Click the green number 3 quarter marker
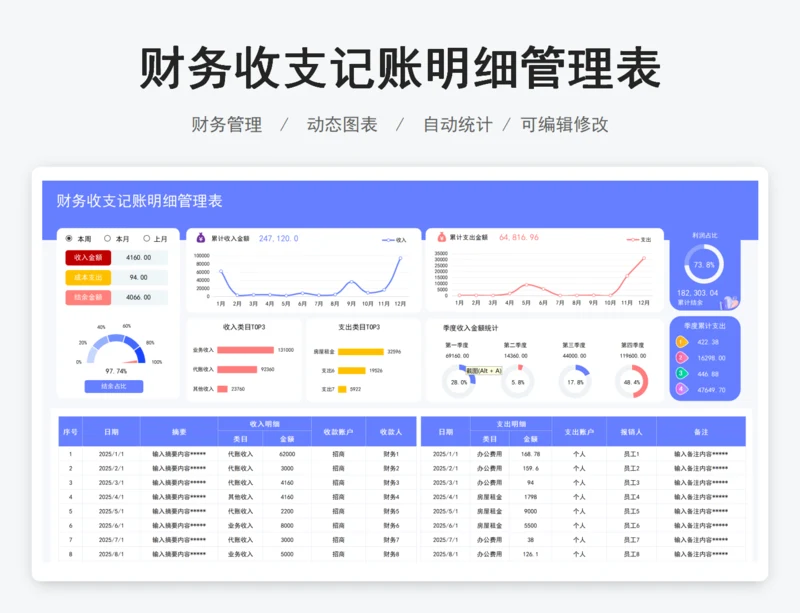 (x=682, y=374)
